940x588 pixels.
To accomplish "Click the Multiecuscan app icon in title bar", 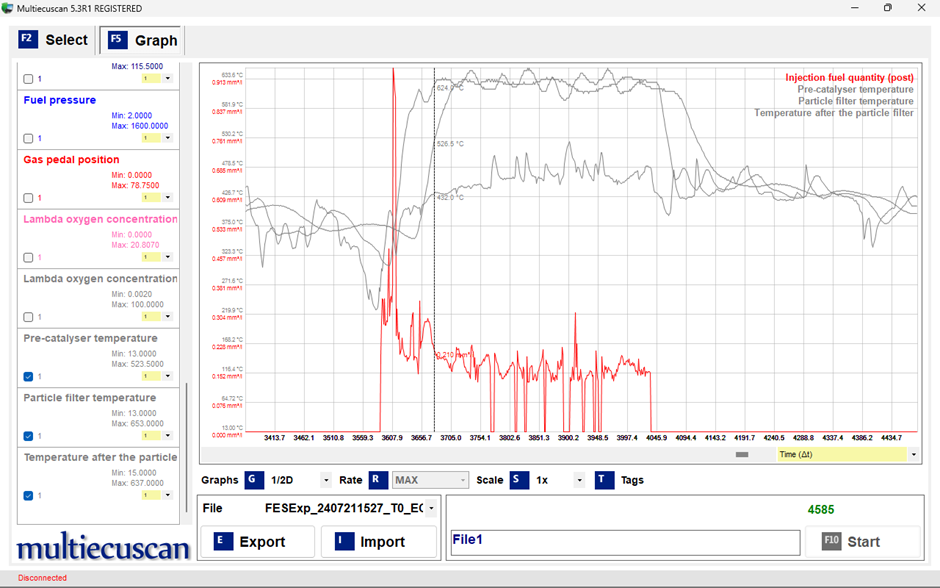I will tap(8, 8).
